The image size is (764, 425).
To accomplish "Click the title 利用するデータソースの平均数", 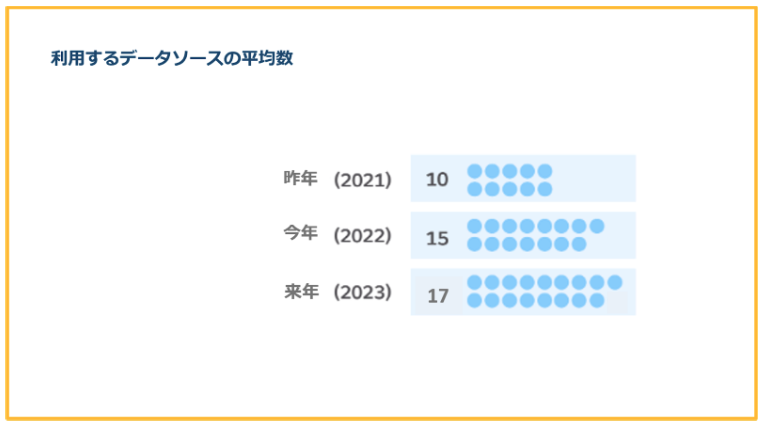I will coord(171,59).
